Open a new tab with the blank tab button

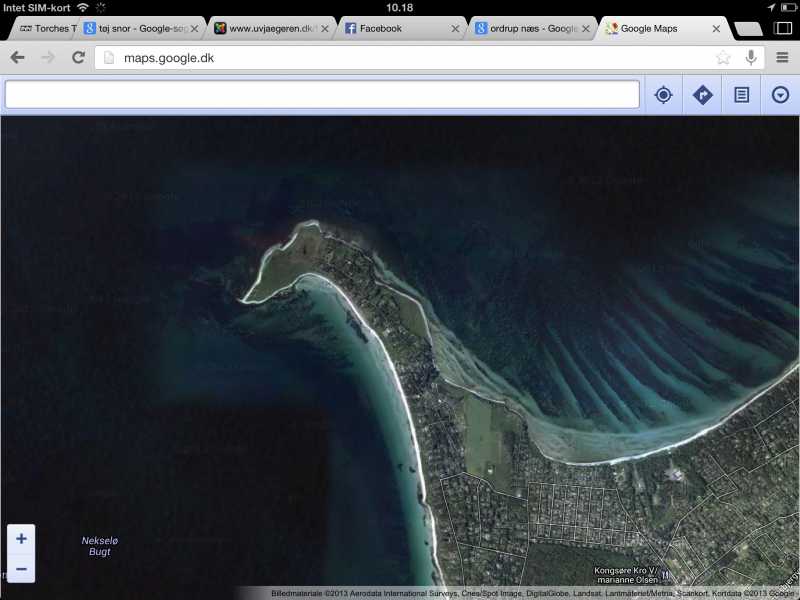pyautogui.click(x=748, y=29)
